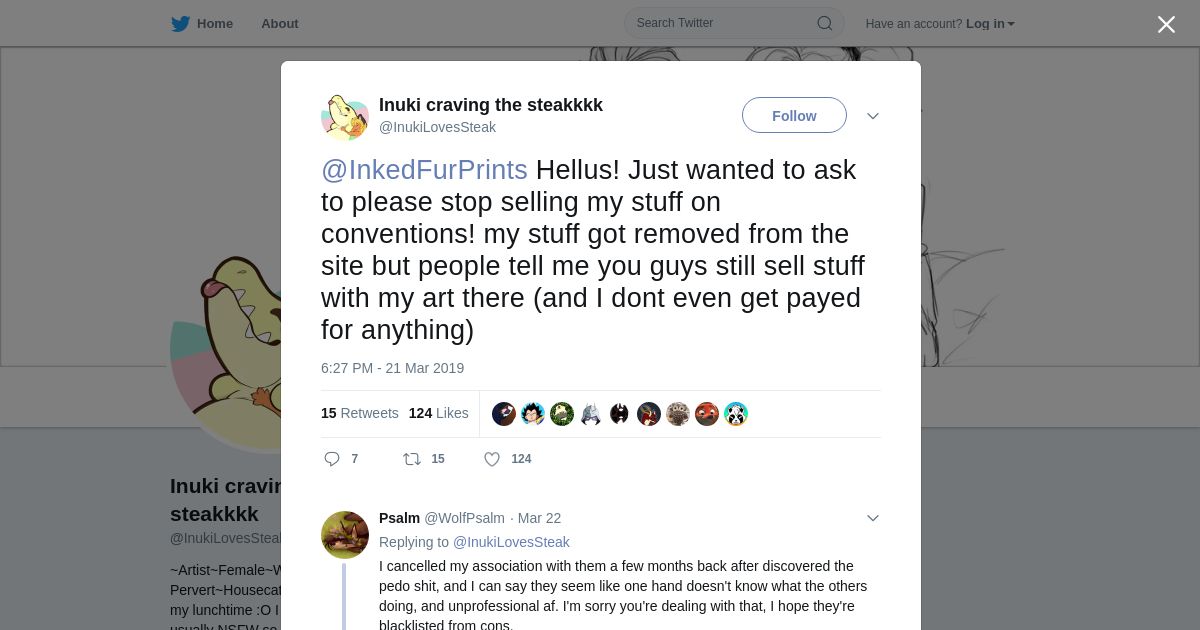View the 15 Retweets list
The width and height of the screenshot is (1200, 630).
tap(359, 413)
